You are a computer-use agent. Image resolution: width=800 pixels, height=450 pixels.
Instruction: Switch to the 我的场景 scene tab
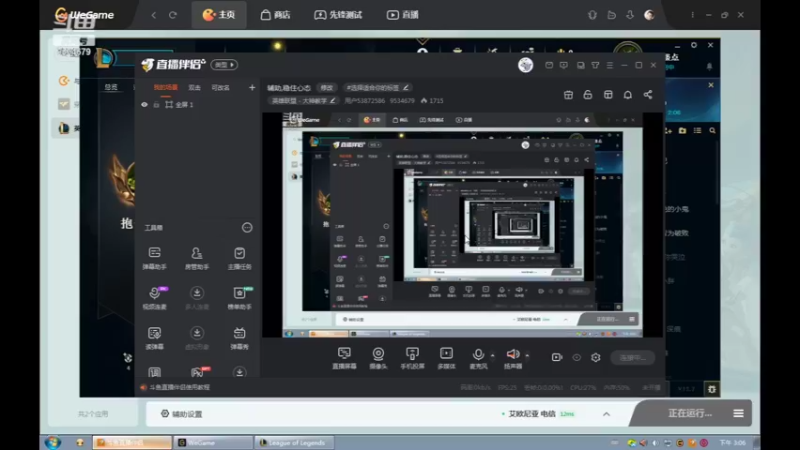pos(166,88)
